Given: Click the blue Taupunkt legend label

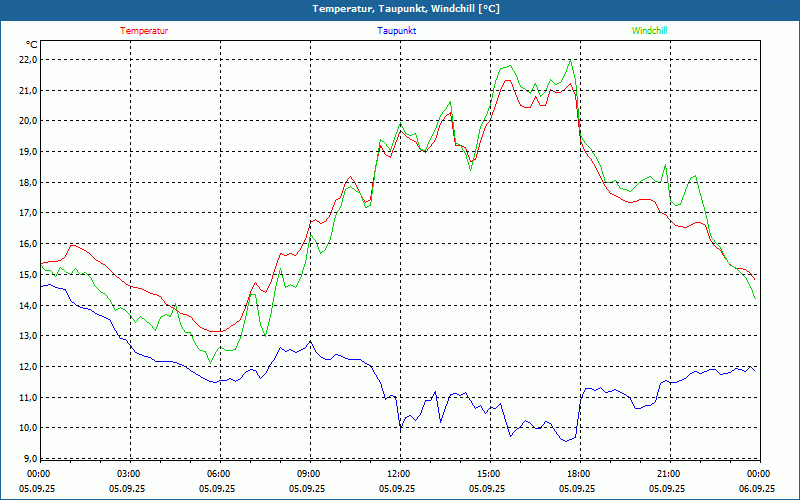Looking at the screenshot, I should coord(397,31).
